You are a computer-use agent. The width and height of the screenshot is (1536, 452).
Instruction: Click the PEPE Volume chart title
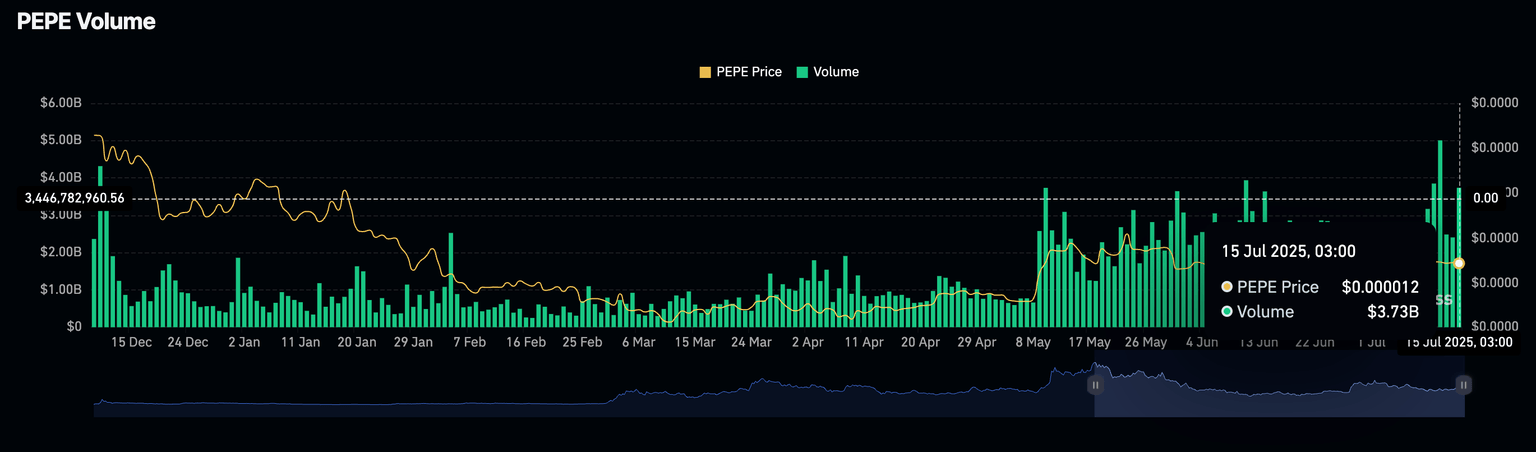pyautogui.click(x=86, y=21)
